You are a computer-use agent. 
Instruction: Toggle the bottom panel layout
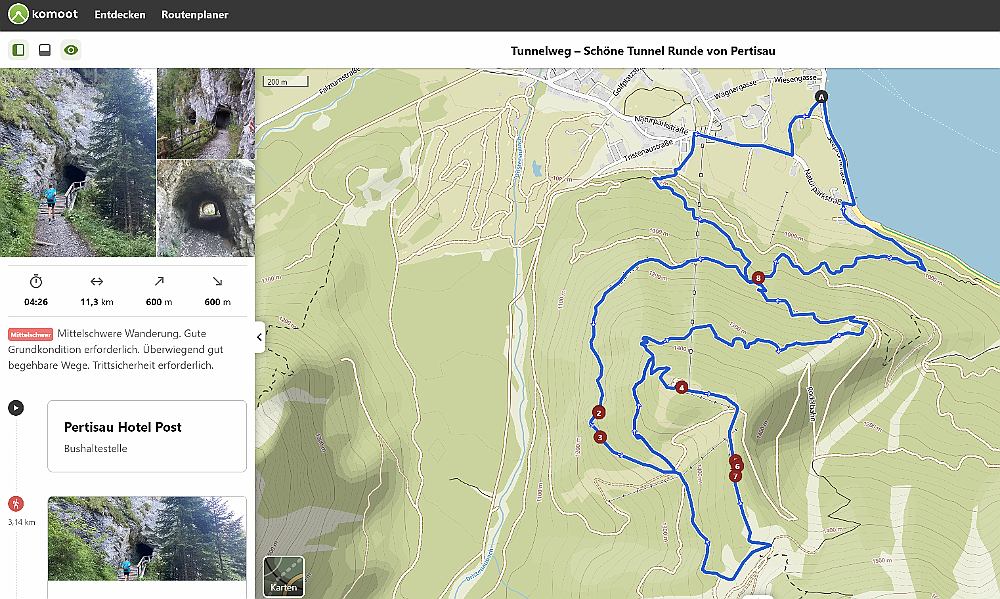pyautogui.click(x=44, y=50)
